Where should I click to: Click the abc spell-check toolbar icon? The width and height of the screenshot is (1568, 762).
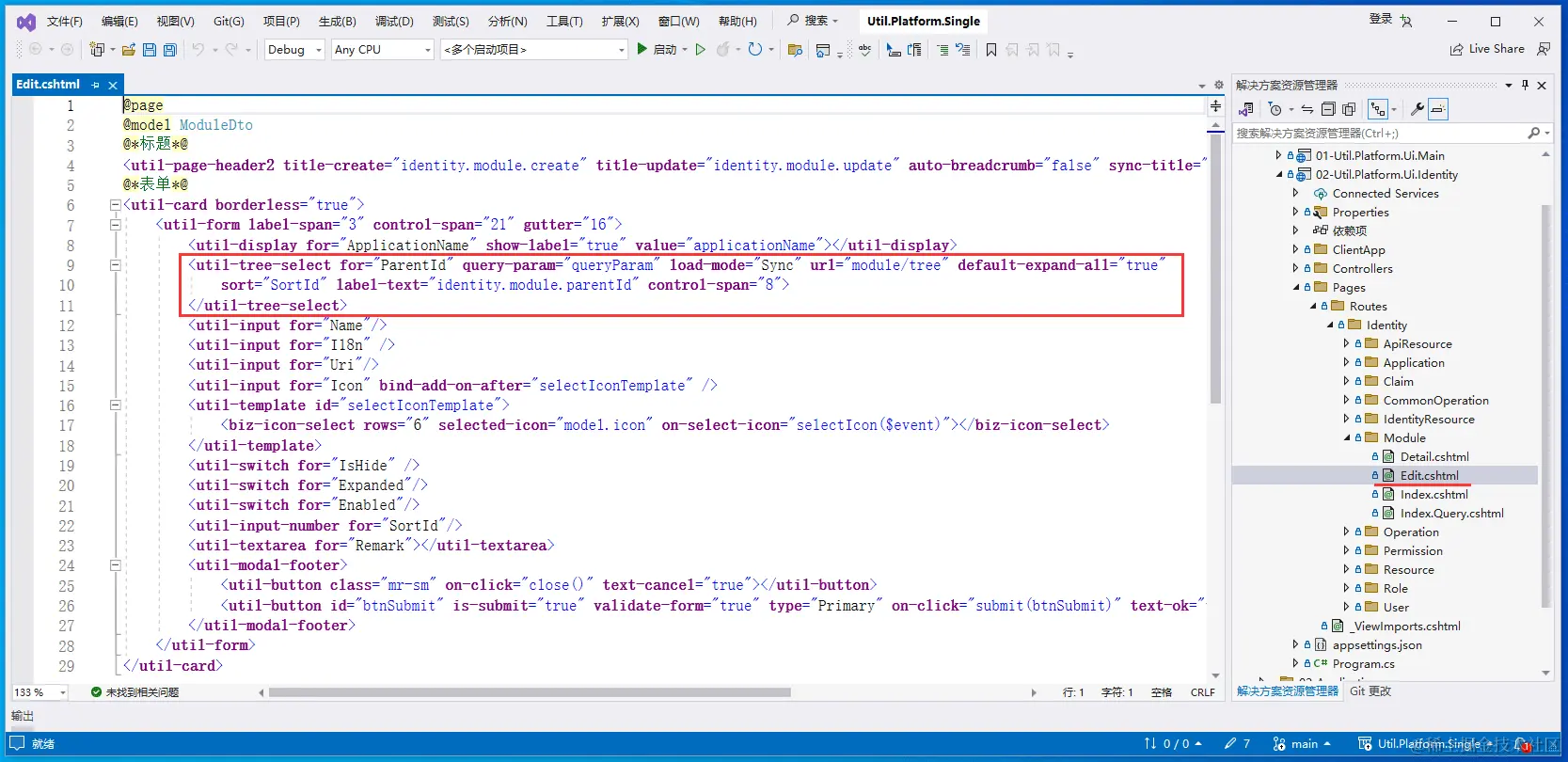coord(864,49)
